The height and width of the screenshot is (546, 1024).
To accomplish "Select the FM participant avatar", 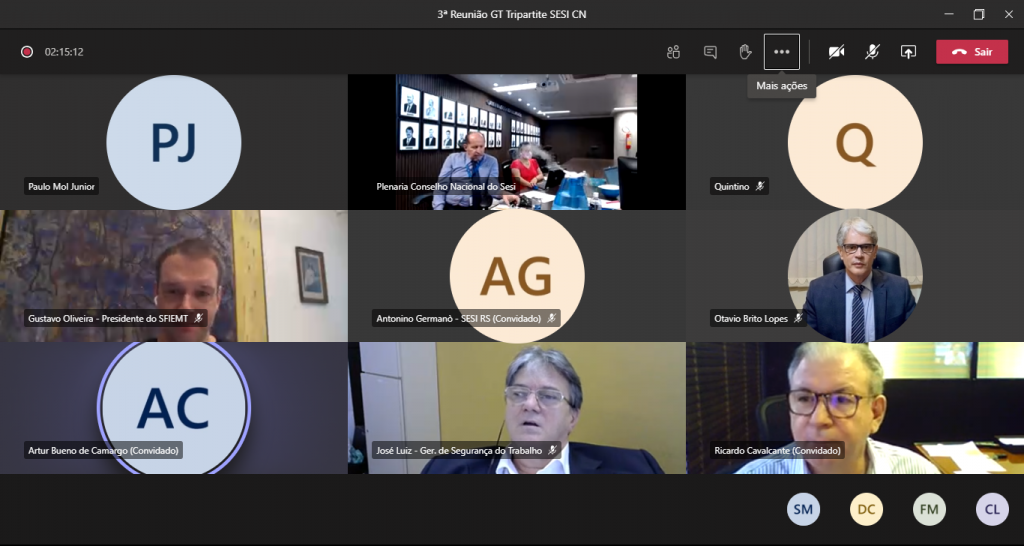I will pos(929,509).
